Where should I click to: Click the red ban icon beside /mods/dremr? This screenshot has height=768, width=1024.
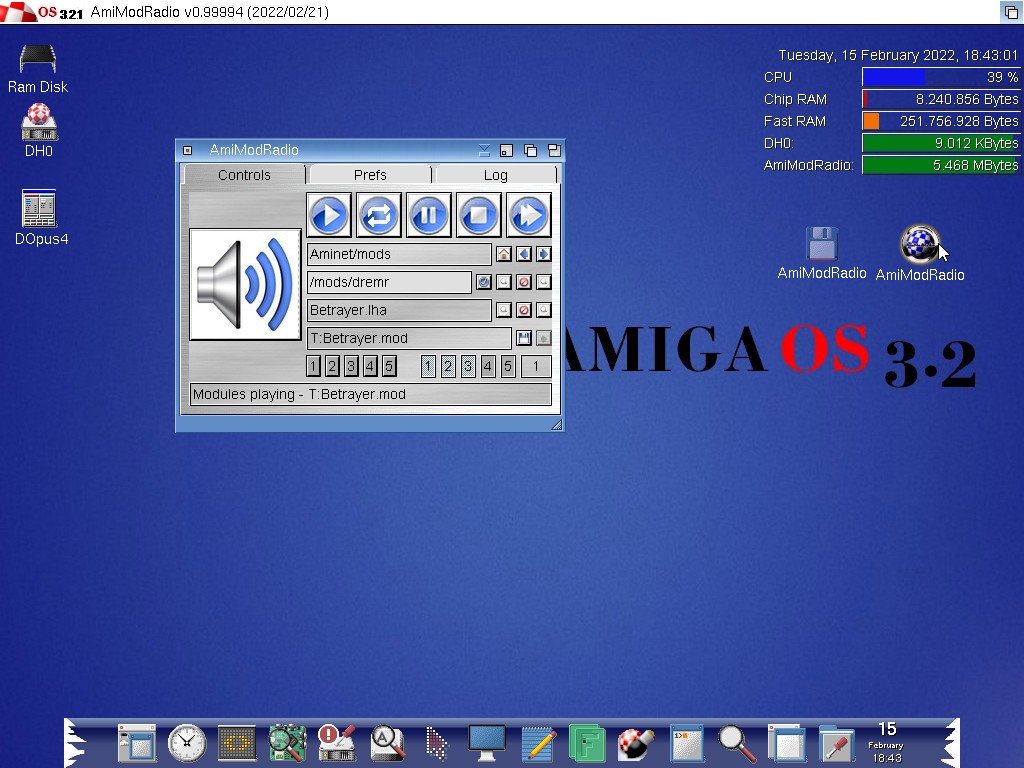click(x=524, y=282)
